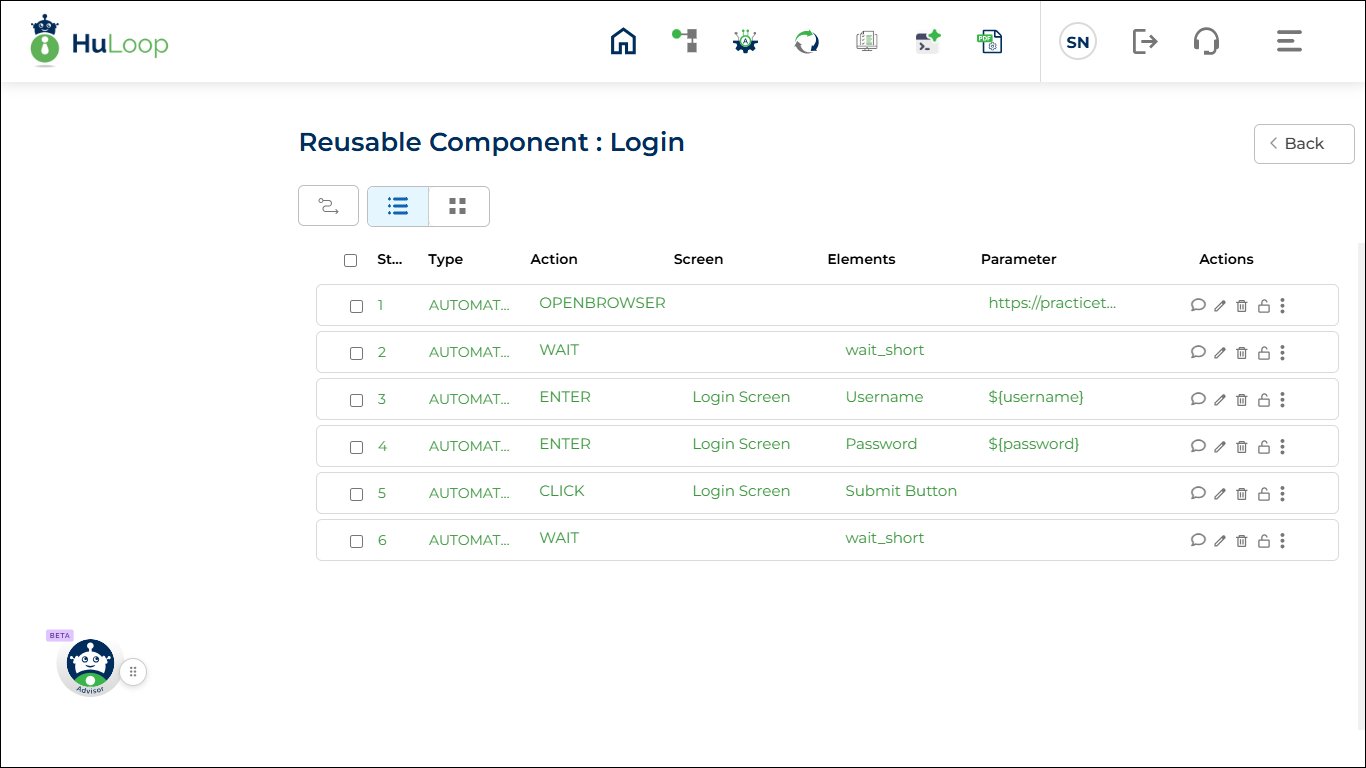Select the automation gear icon in the toolbar
The image size is (1366, 768).
(x=745, y=41)
